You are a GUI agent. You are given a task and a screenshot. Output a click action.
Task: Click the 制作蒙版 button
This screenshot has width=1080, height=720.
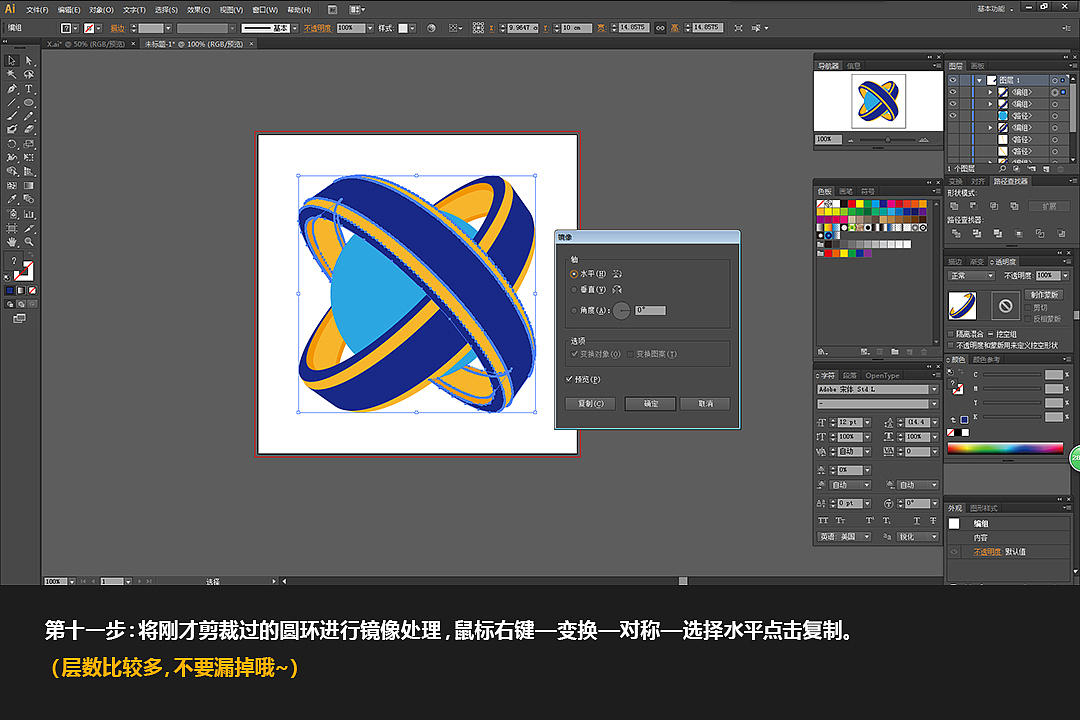coord(1045,294)
